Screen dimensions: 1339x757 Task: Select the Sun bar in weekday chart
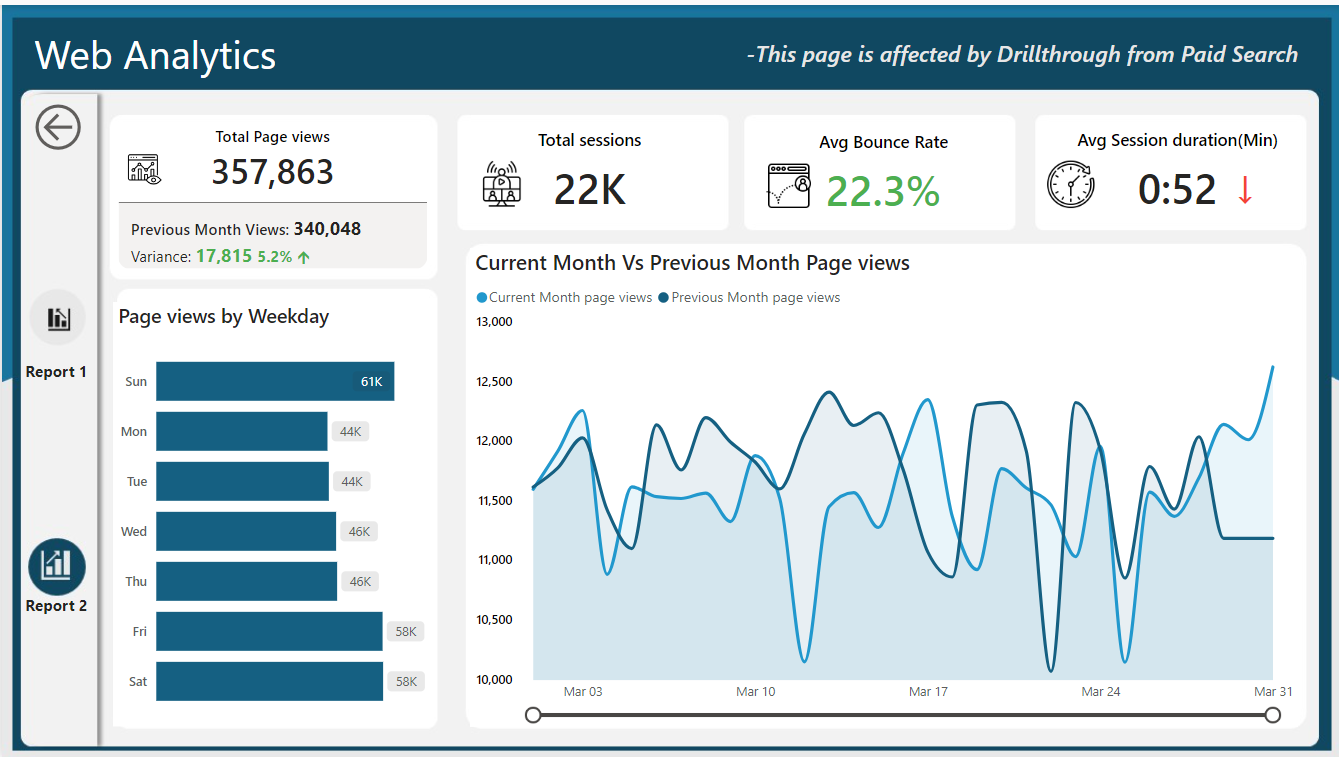pyautogui.click(x=275, y=381)
